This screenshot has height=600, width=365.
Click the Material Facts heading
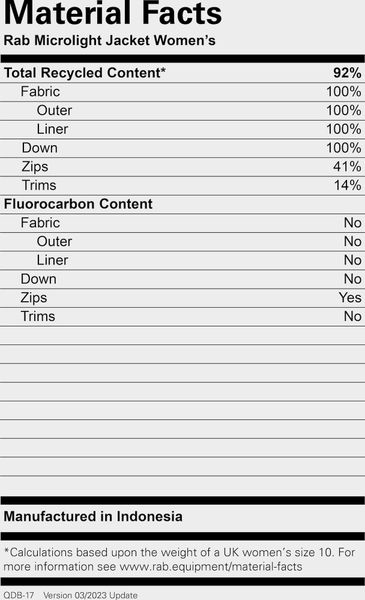113,13
